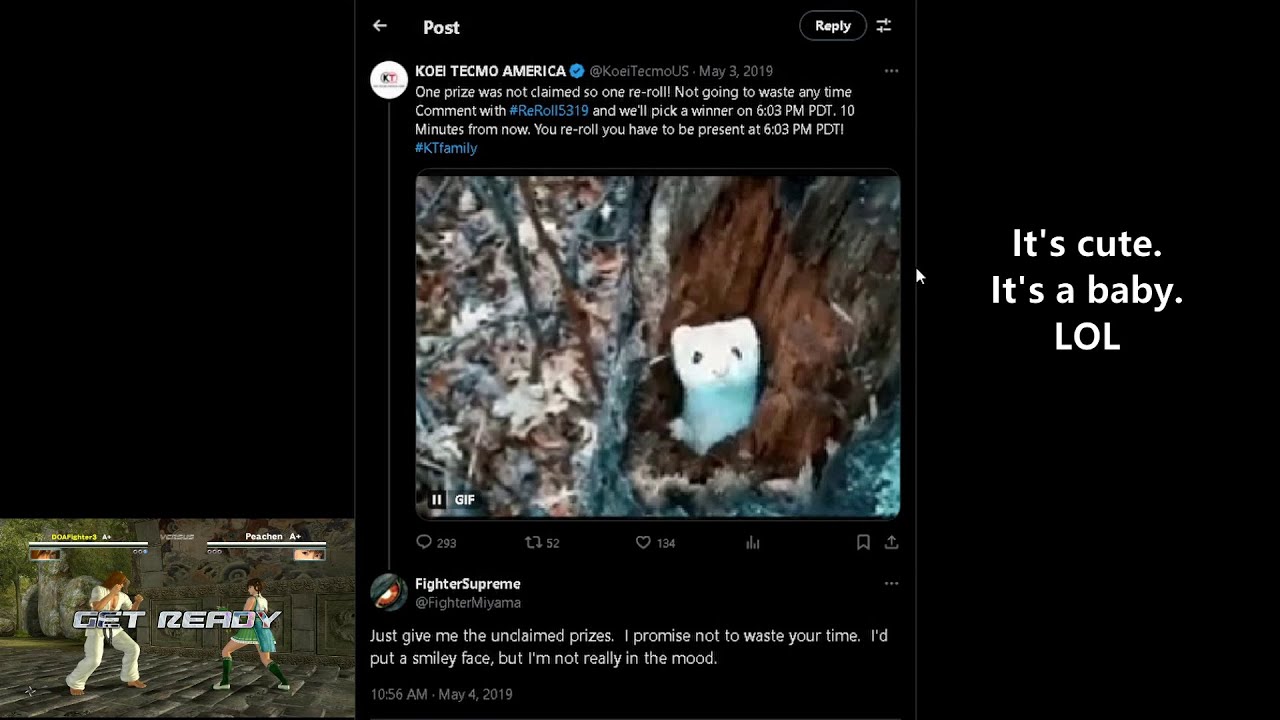Screen dimensions: 1280x720
Task: Click the Reply button at top
Action: (x=833, y=26)
